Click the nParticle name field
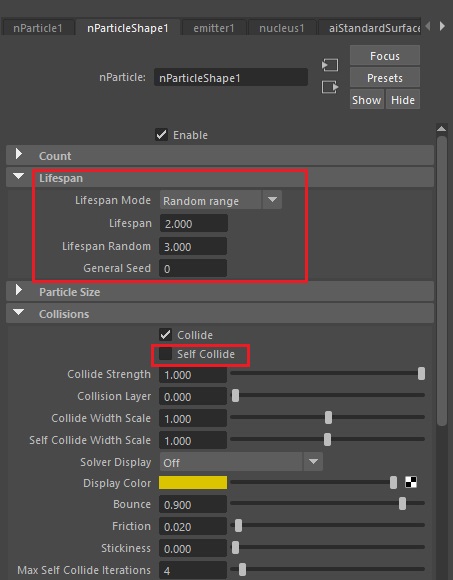This screenshot has height=580, width=453. coord(231,77)
